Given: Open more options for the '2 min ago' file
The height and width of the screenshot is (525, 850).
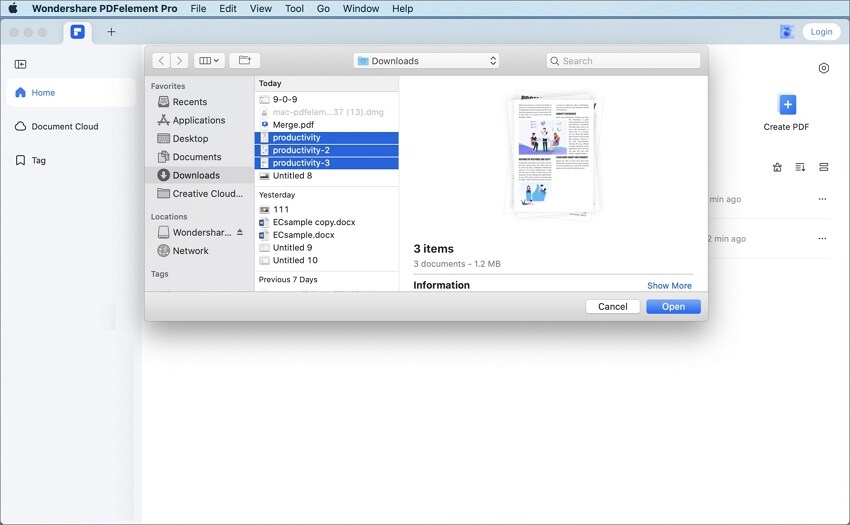Looking at the screenshot, I should click(822, 239).
